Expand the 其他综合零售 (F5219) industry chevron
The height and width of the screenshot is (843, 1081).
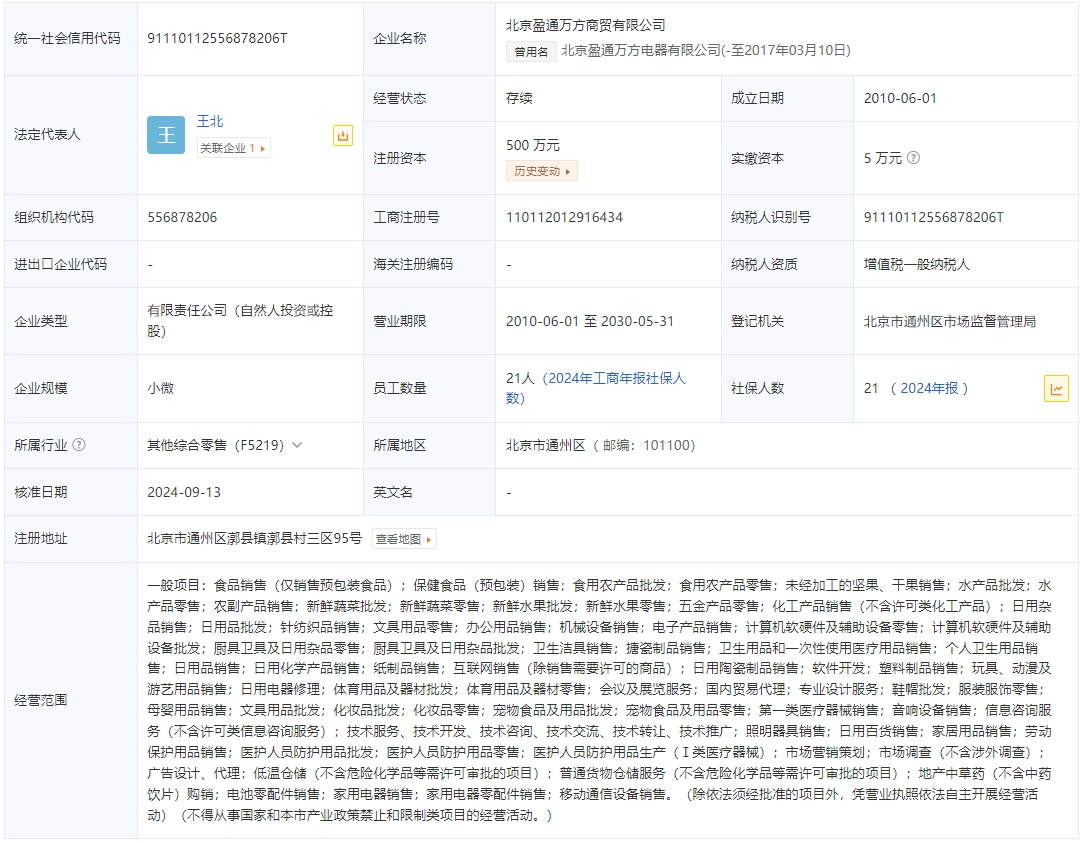point(297,445)
